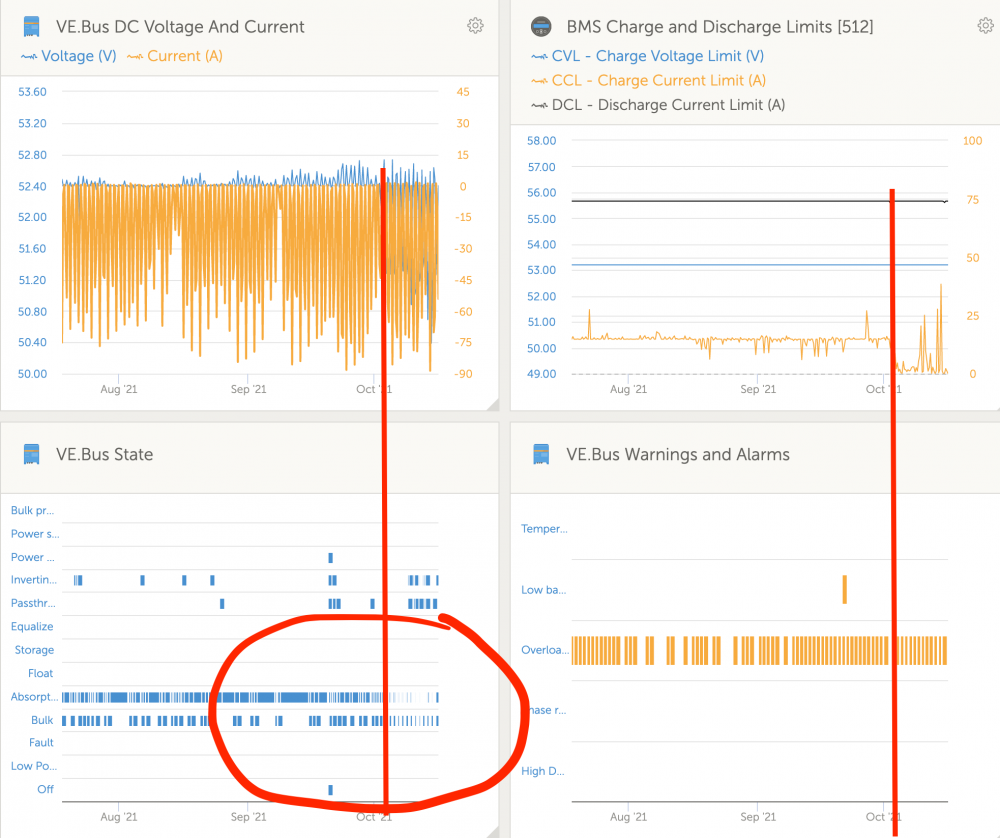This screenshot has height=838, width=1000.
Task: Select the Bulk state row label
Action: point(42,720)
